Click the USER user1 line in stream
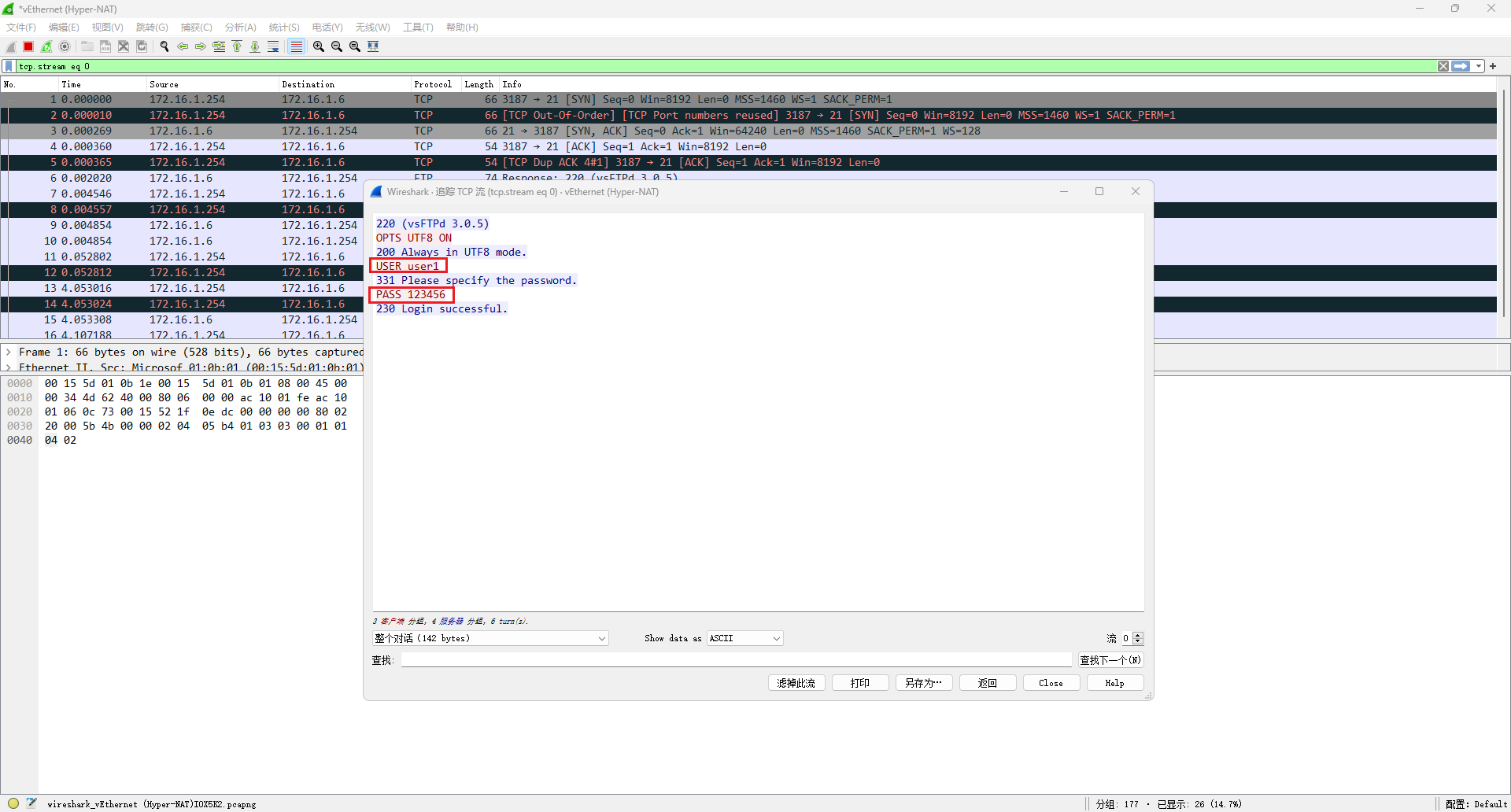1511x812 pixels. [408, 266]
